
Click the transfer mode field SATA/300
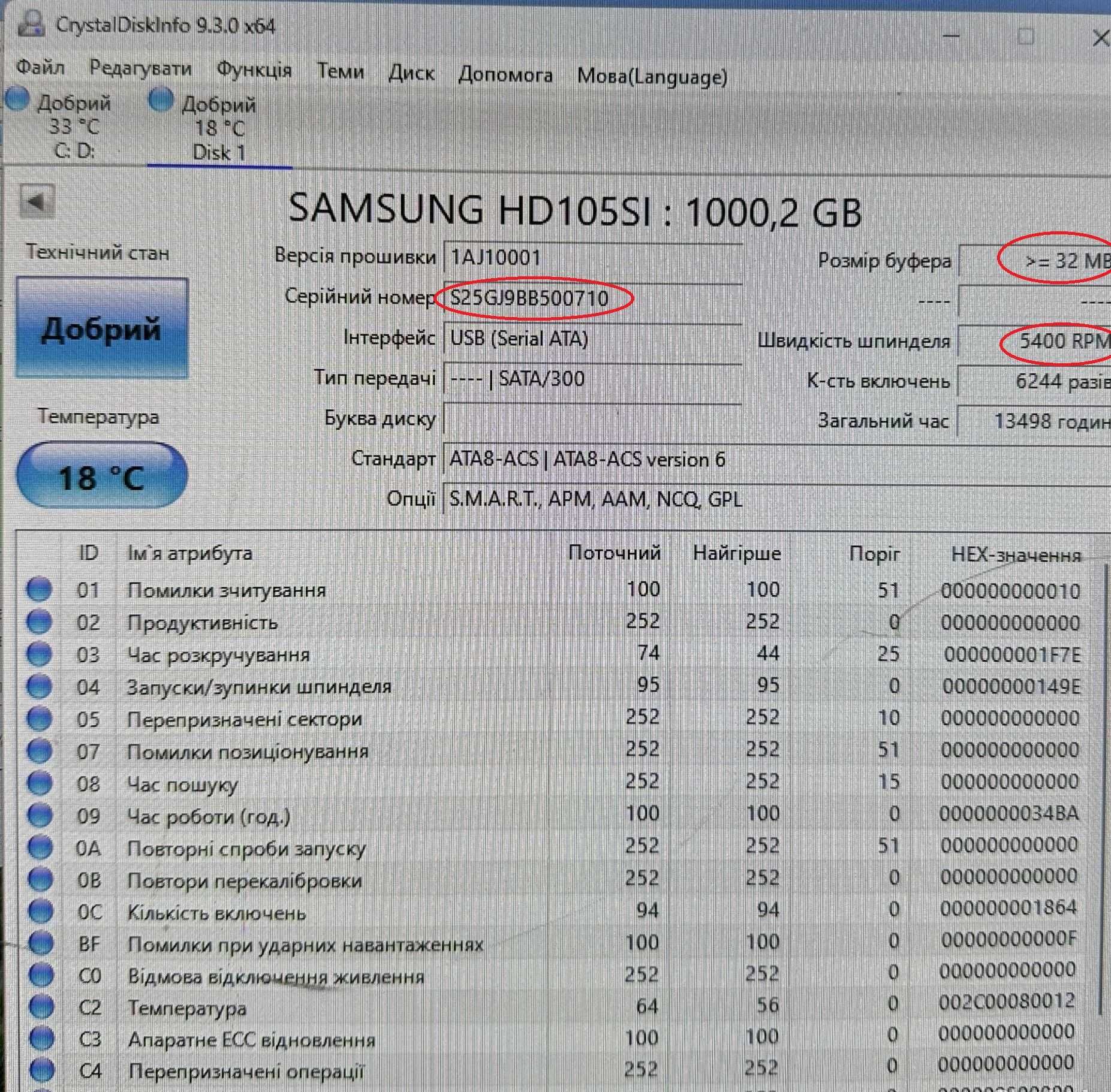point(592,379)
